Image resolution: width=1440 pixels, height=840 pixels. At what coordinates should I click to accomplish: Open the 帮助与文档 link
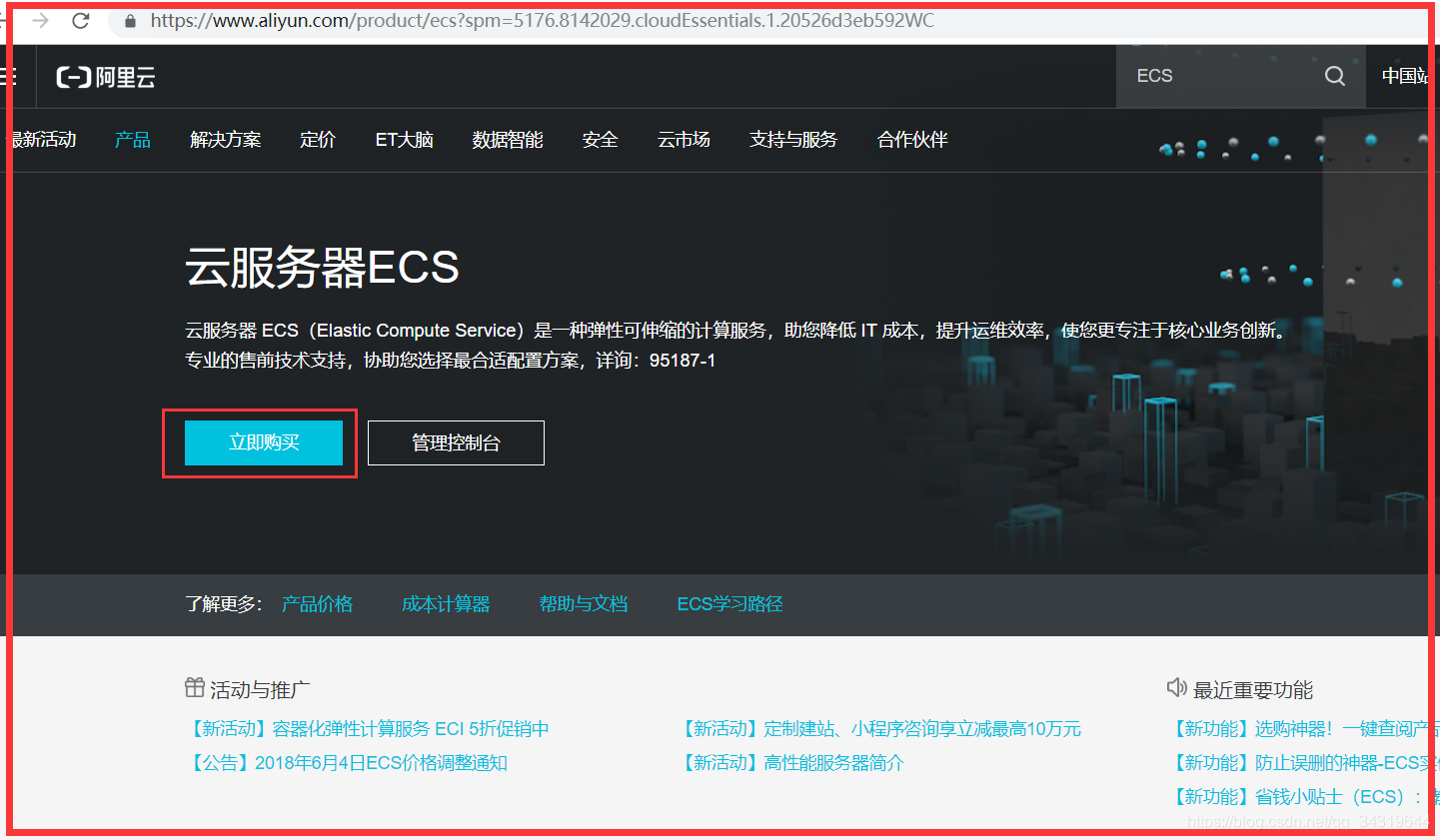coord(584,604)
